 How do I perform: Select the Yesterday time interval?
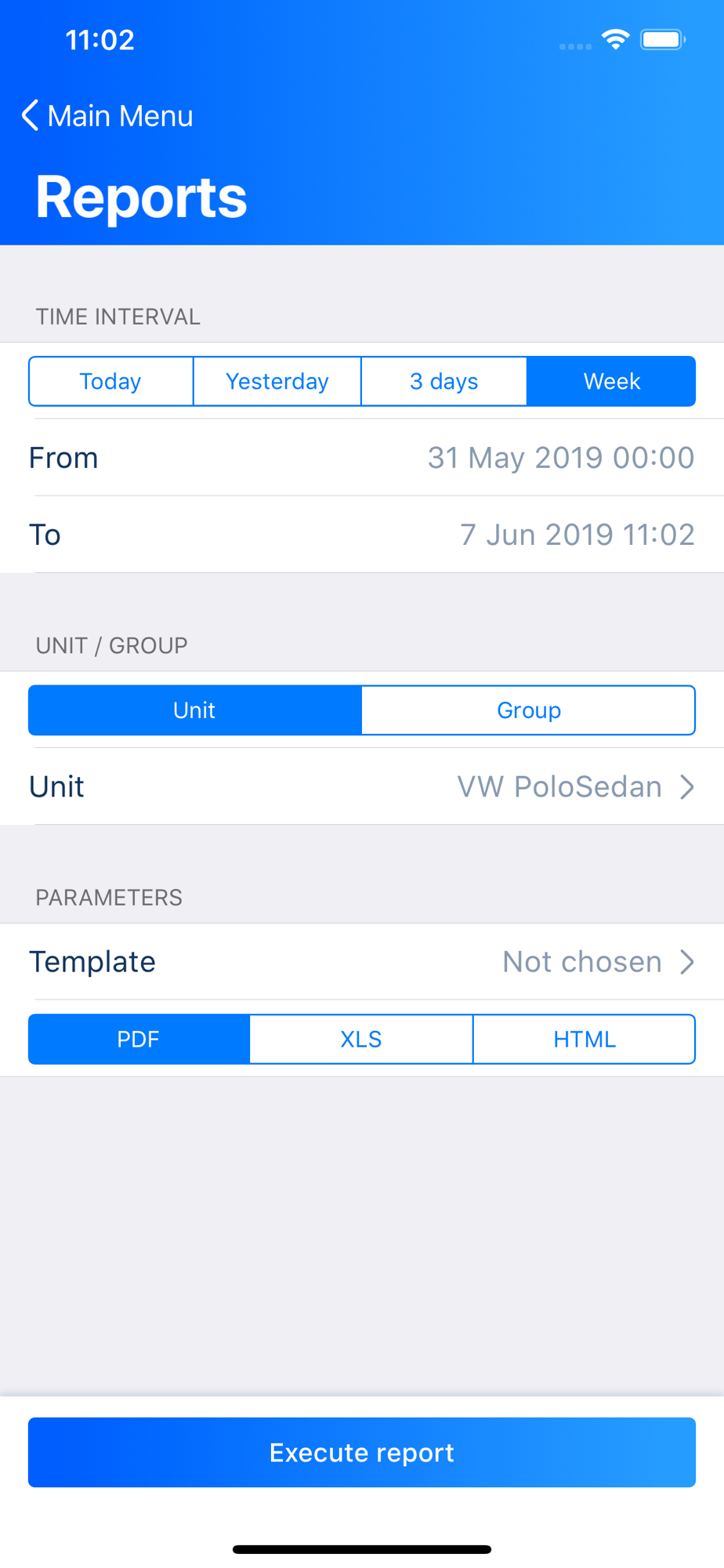(x=277, y=382)
